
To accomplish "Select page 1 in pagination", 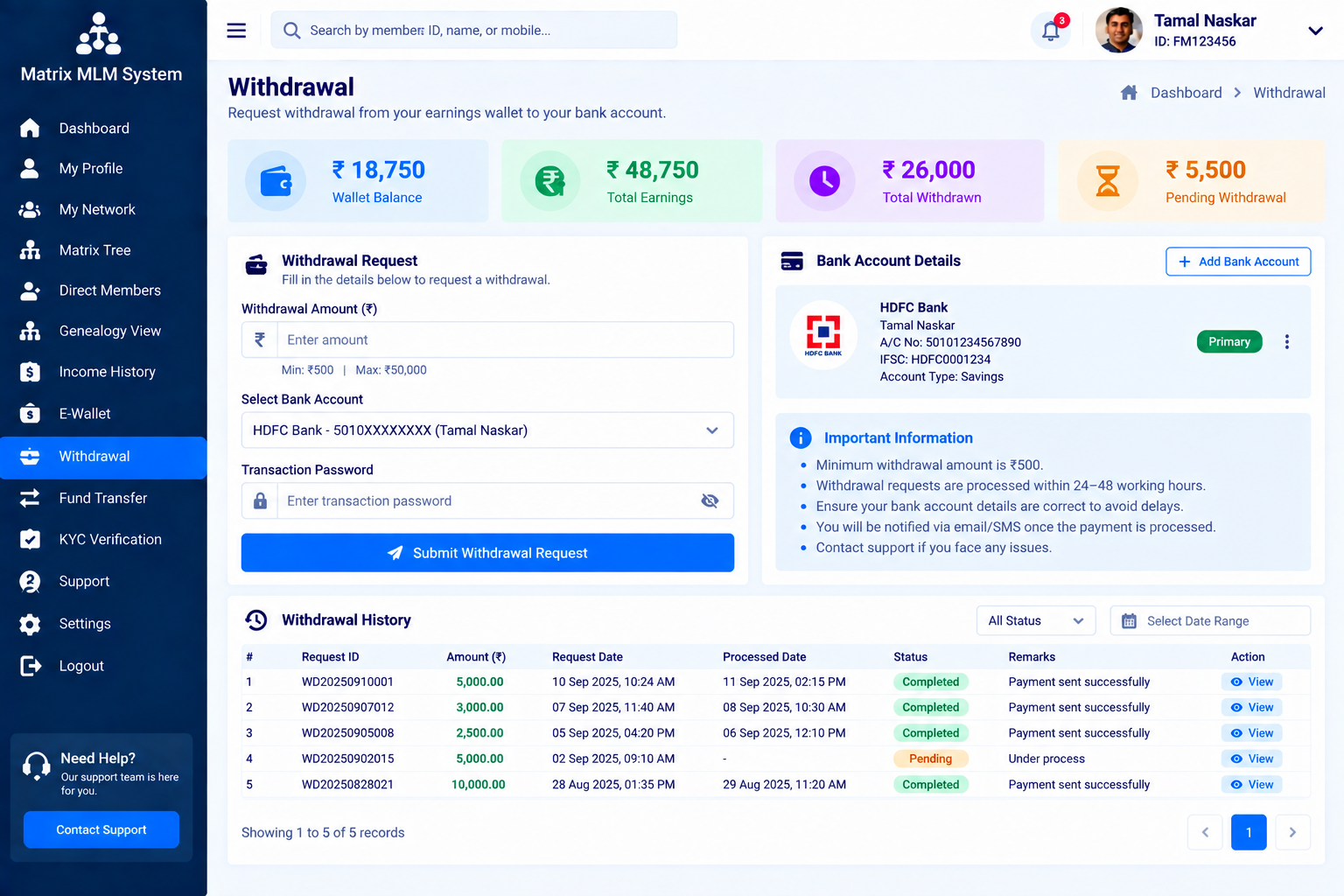I will [x=1249, y=832].
